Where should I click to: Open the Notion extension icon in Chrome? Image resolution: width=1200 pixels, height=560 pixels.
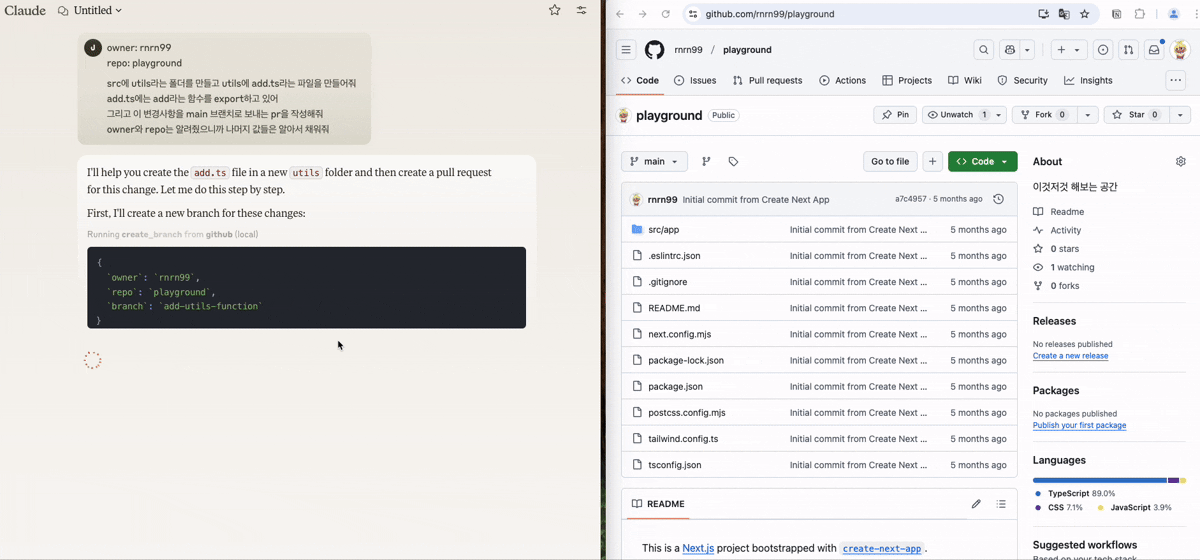(1117, 14)
